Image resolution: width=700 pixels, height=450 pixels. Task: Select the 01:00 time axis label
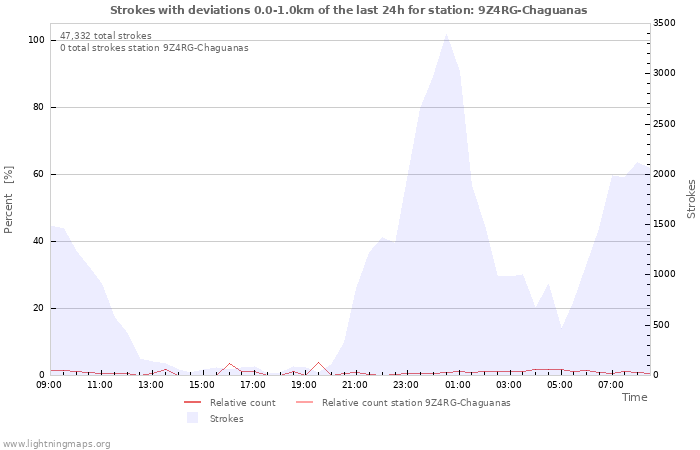point(458,384)
